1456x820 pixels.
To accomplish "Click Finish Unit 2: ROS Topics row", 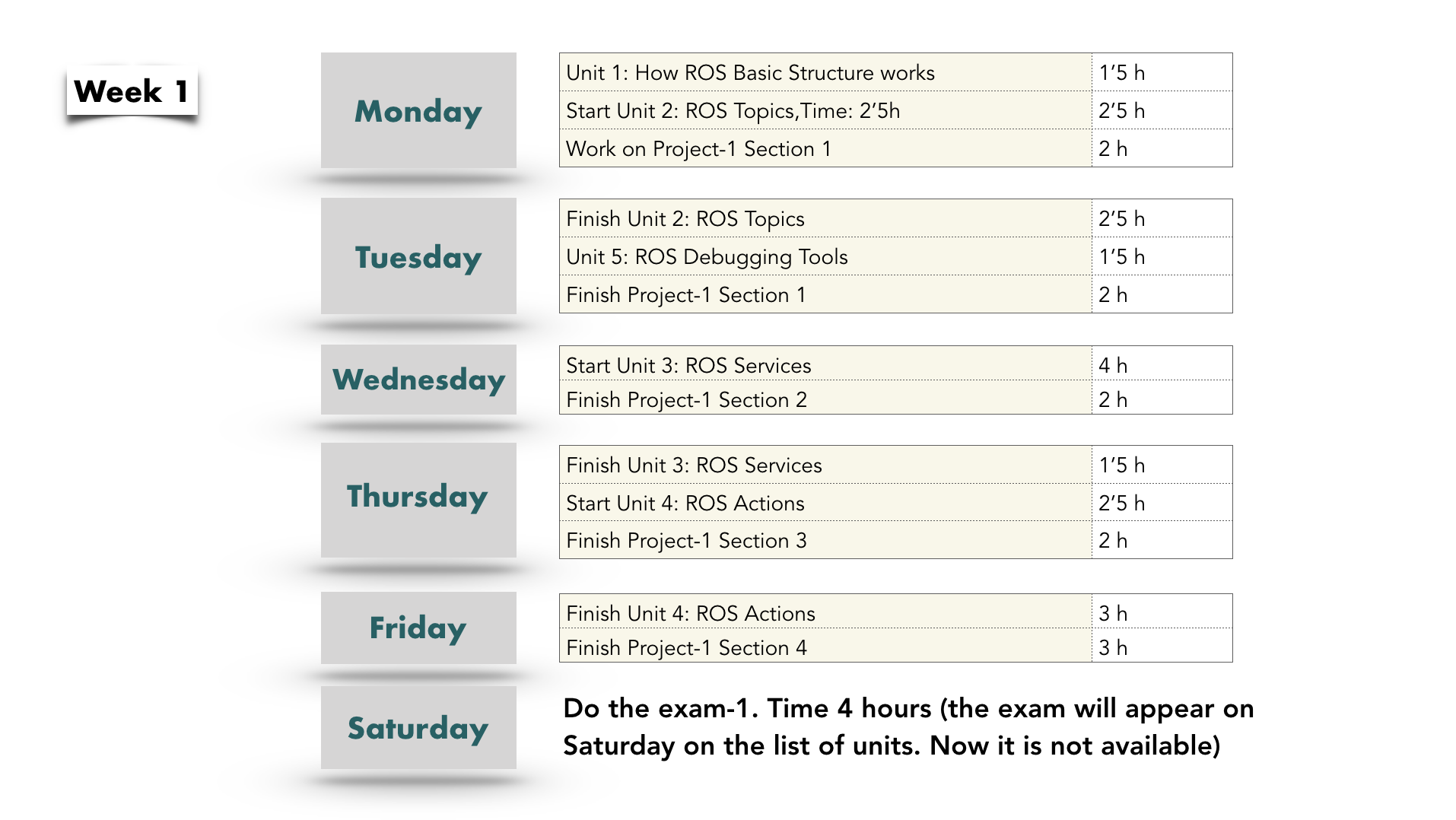I will [x=895, y=218].
